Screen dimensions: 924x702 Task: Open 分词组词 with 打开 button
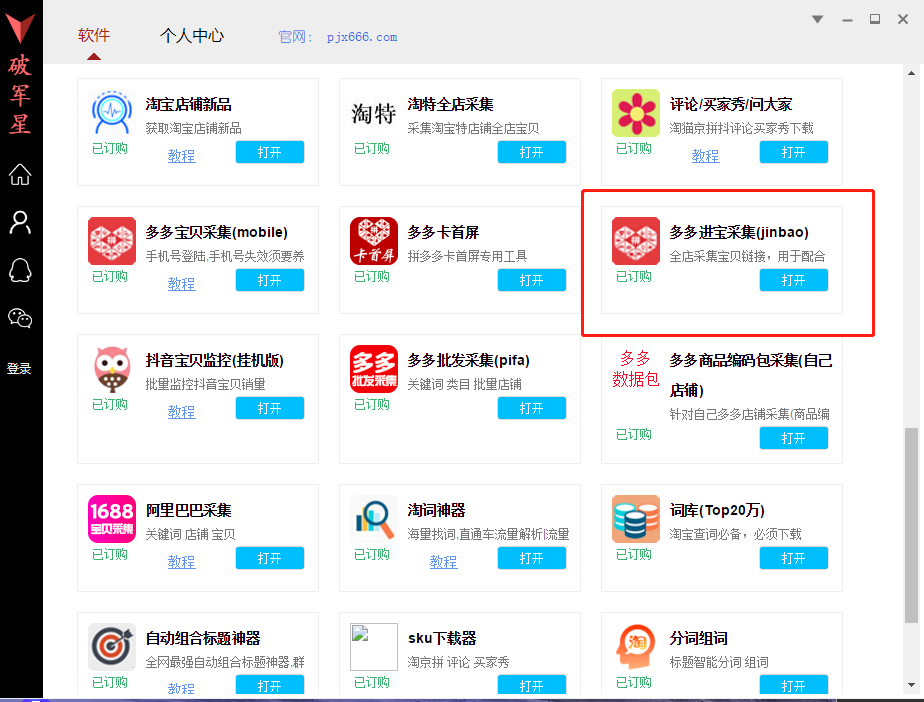click(794, 685)
